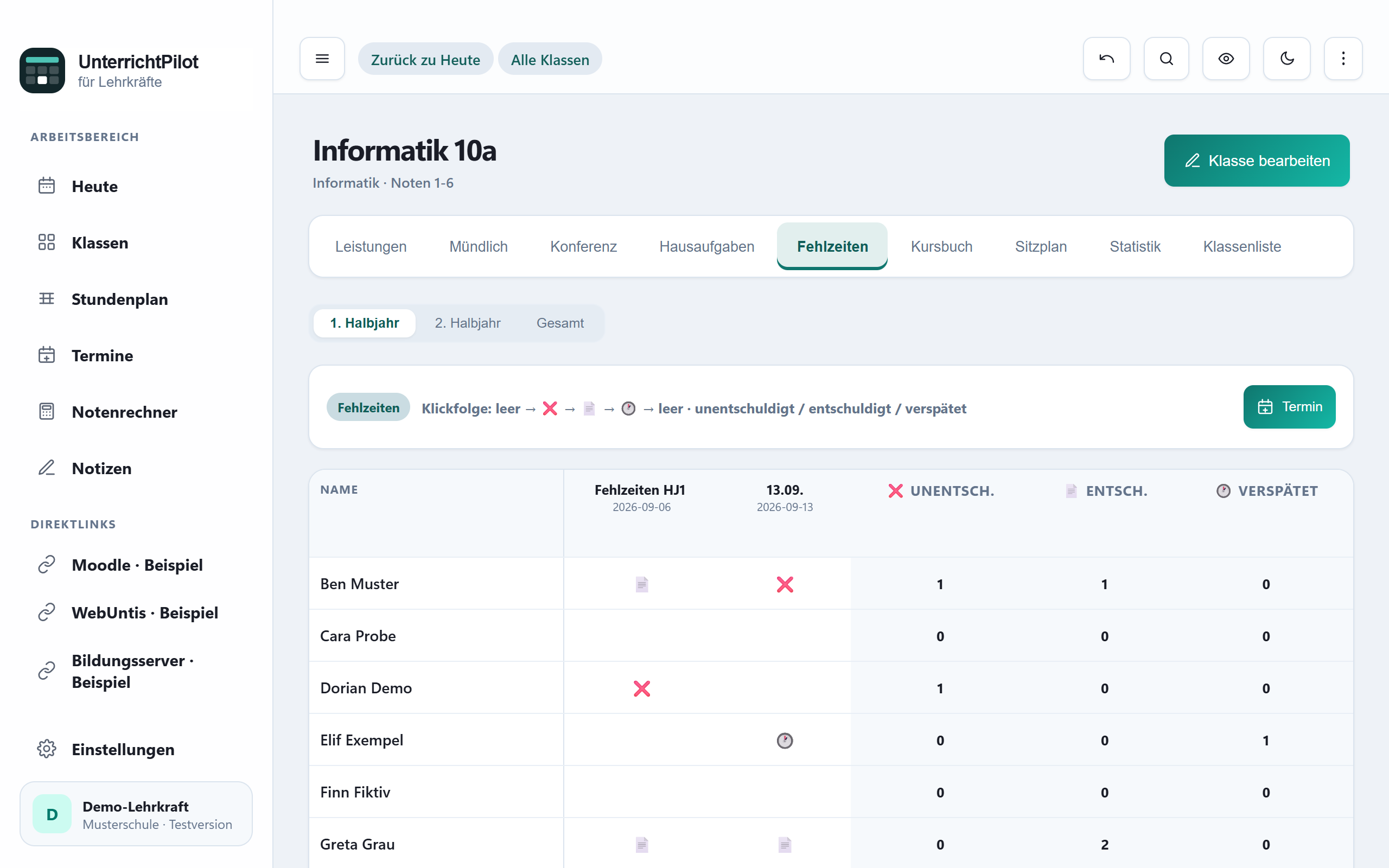Switch to Klassenliste tab
Viewport: 1389px width, 868px height.
point(1242,246)
